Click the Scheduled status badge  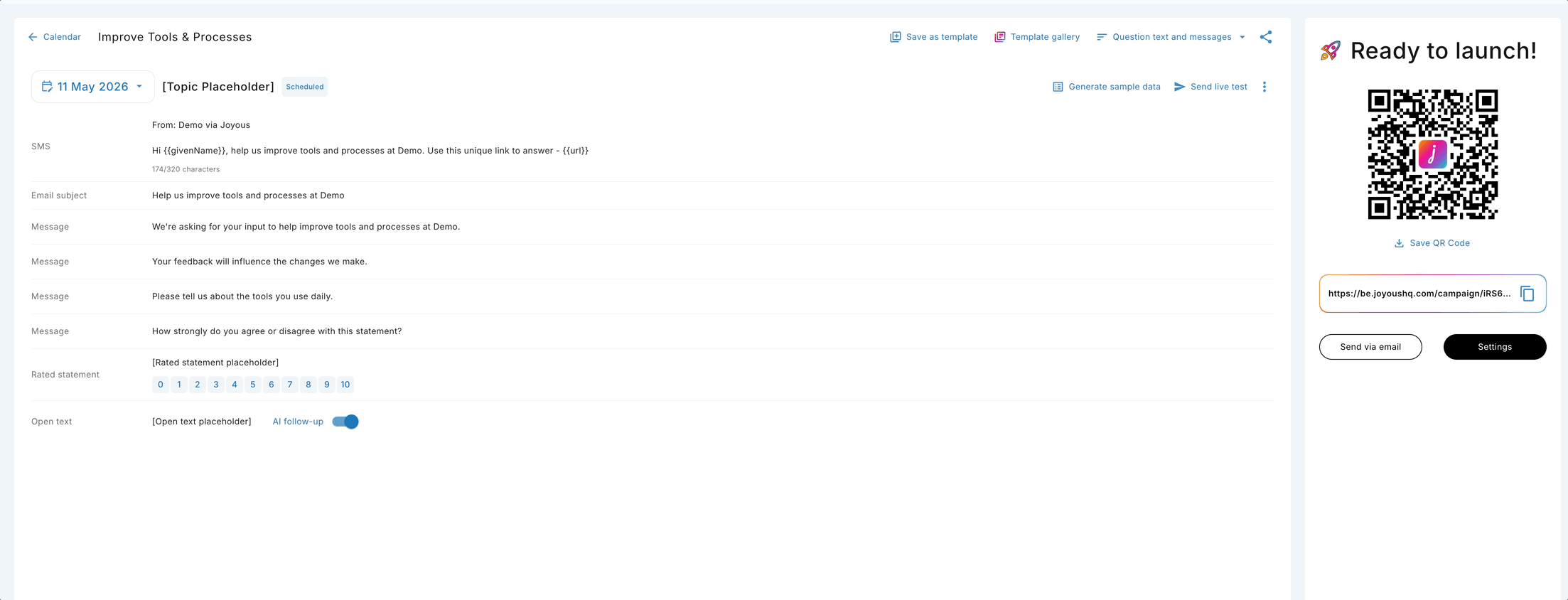pos(305,87)
